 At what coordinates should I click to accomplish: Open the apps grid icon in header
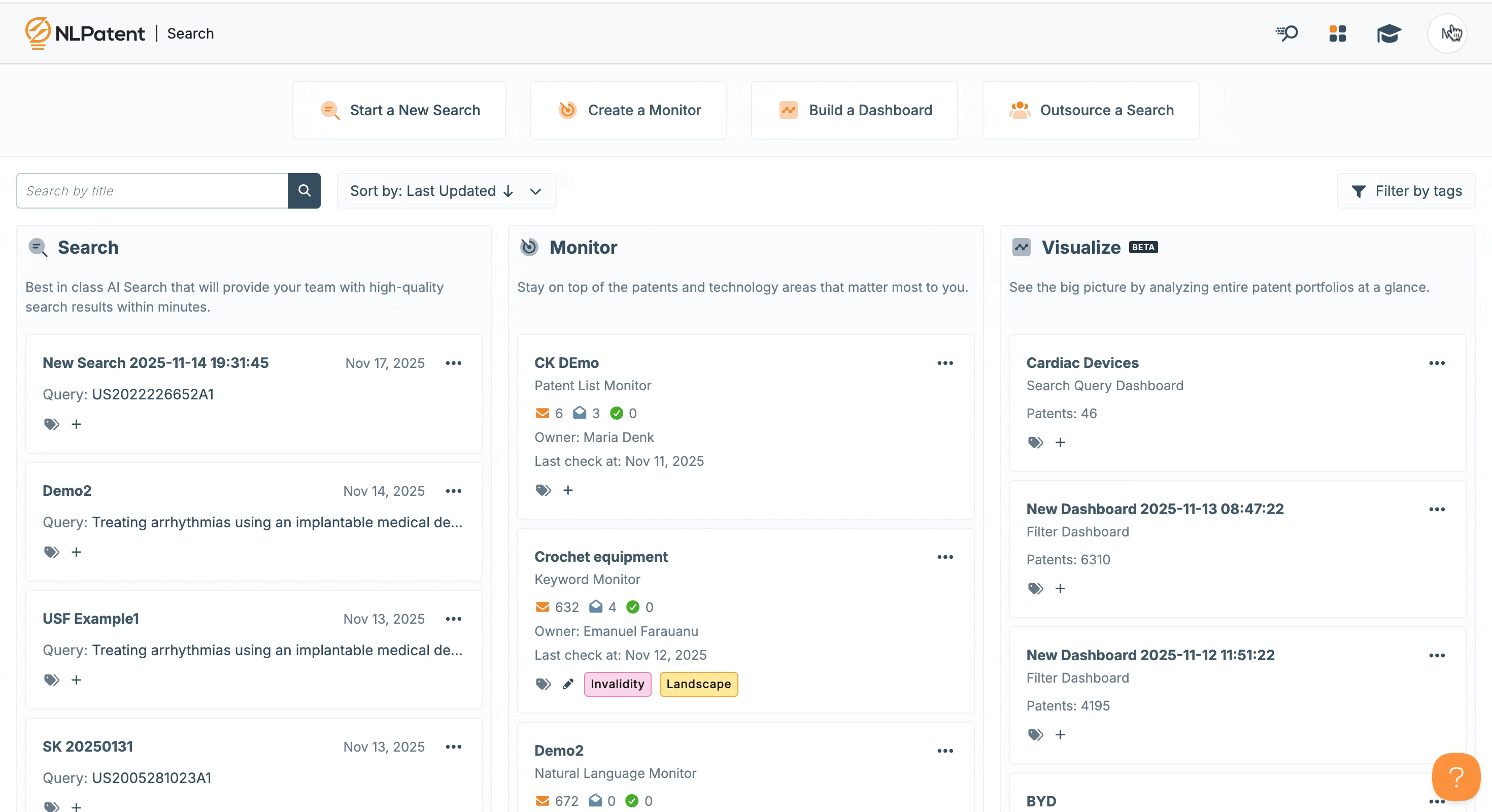1337,33
